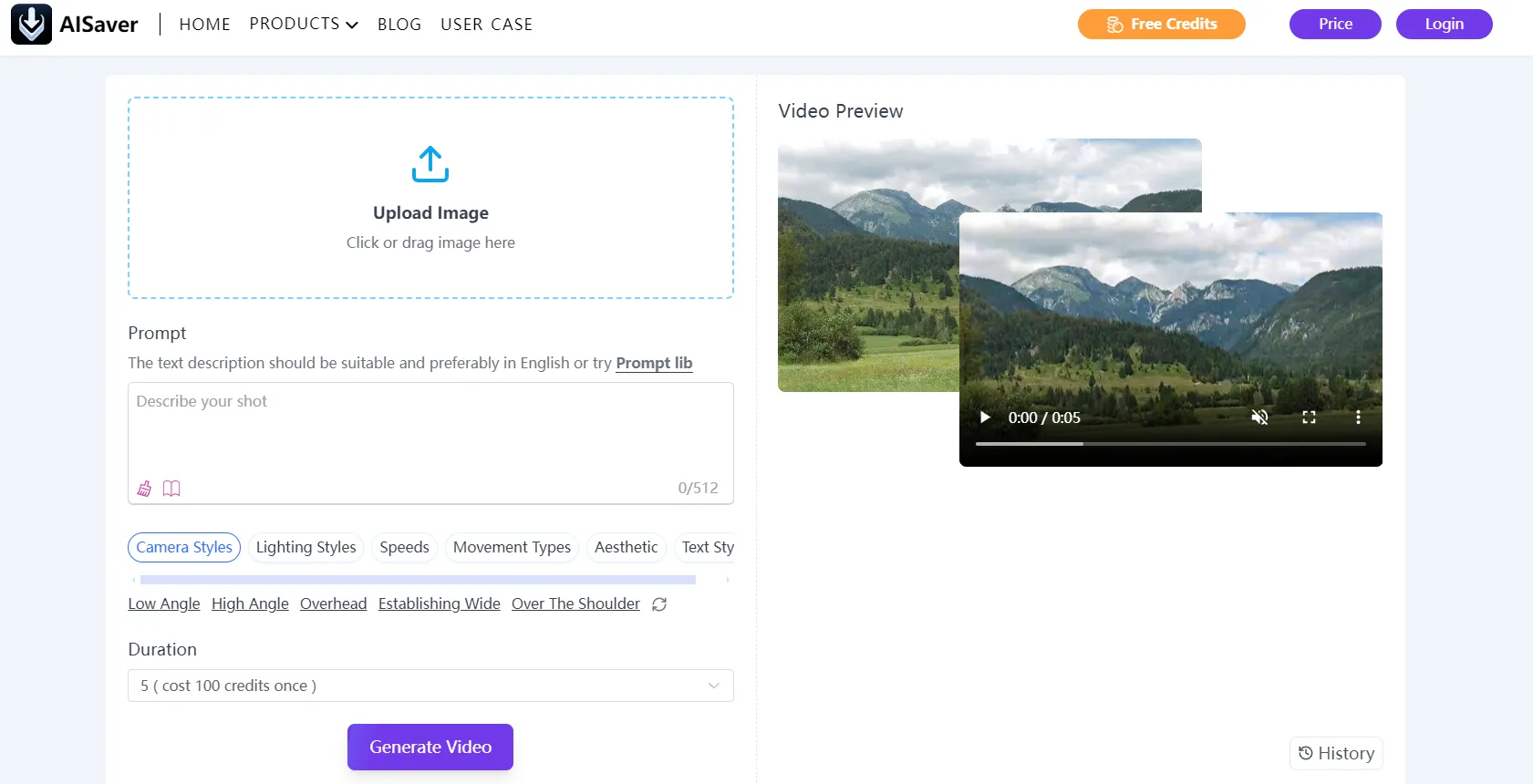Select the Aesthetic tab
The height and width of the screenshot is (784, 1533).
[x=626, y=547]
